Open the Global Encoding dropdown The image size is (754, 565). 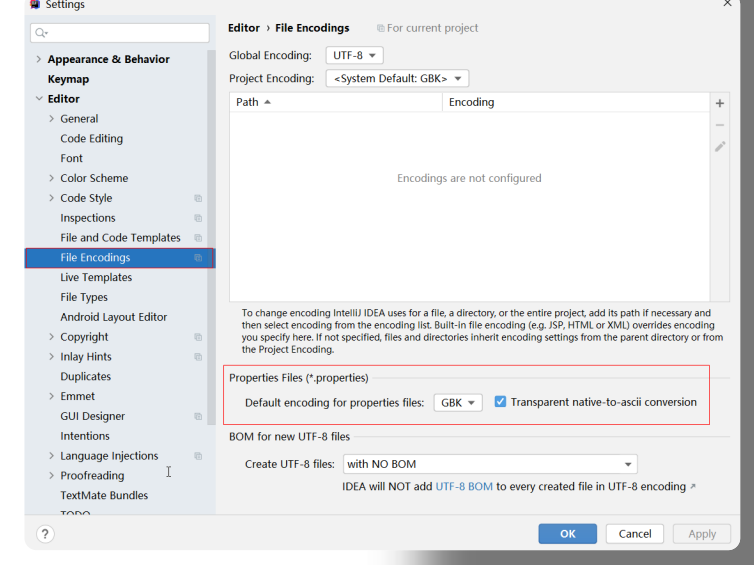(x=354, y=55)
